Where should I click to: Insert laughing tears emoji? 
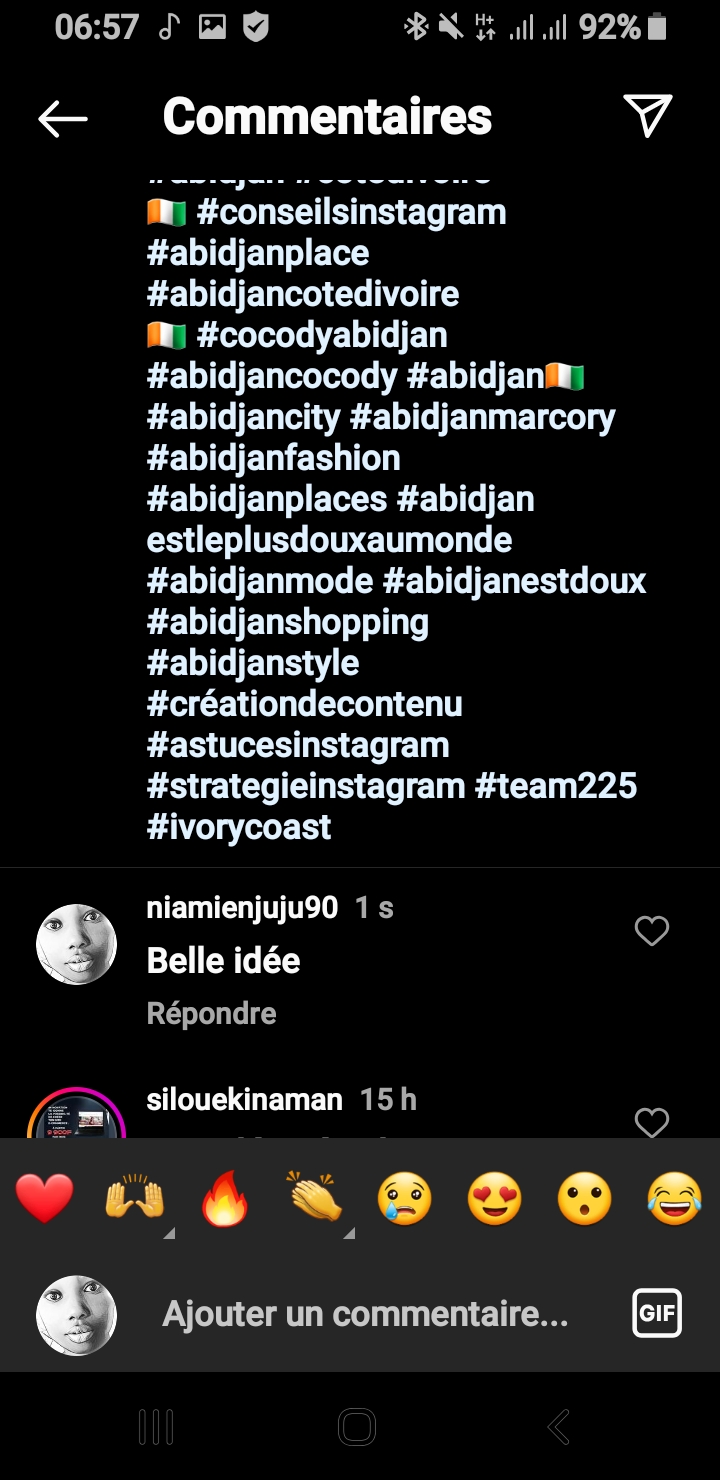coord(675,1198)
